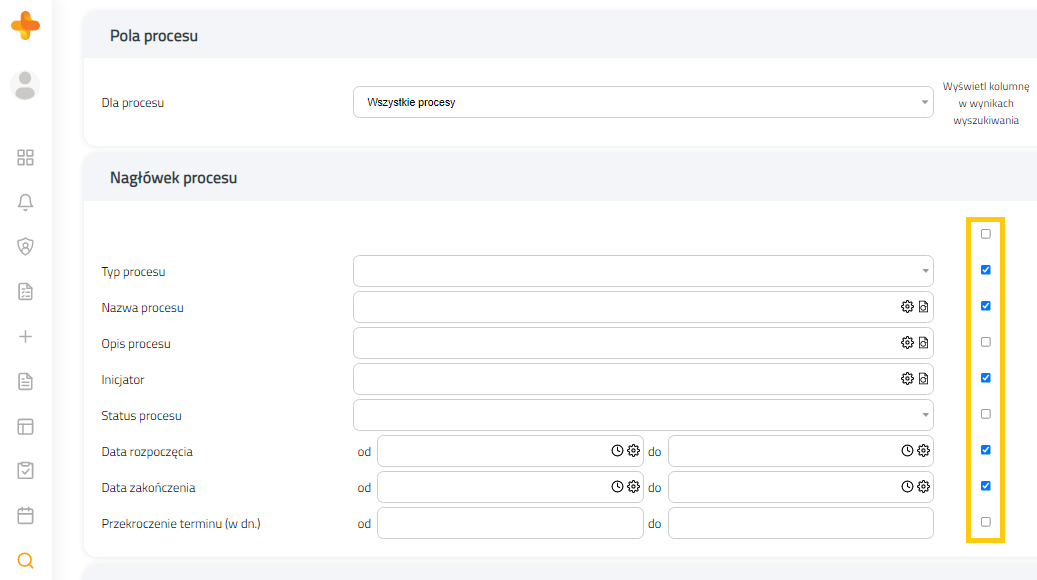1037x580 pixels.
Task: Check the Przekroczenie terminu column checkbox
Action: pos(985,522)
